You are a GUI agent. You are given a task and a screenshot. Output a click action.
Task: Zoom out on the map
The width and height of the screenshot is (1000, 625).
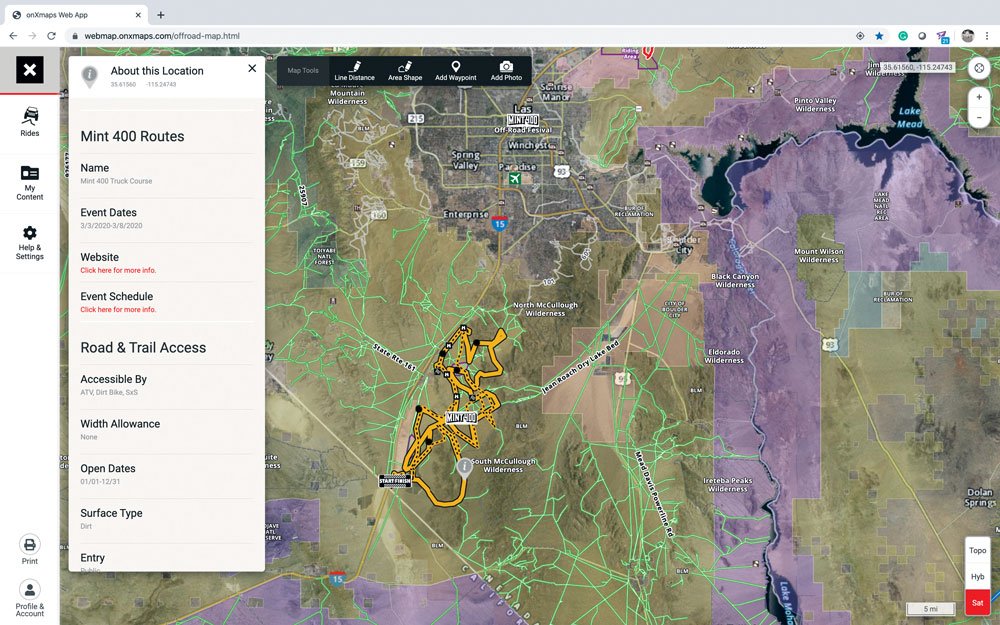point(979,117)
